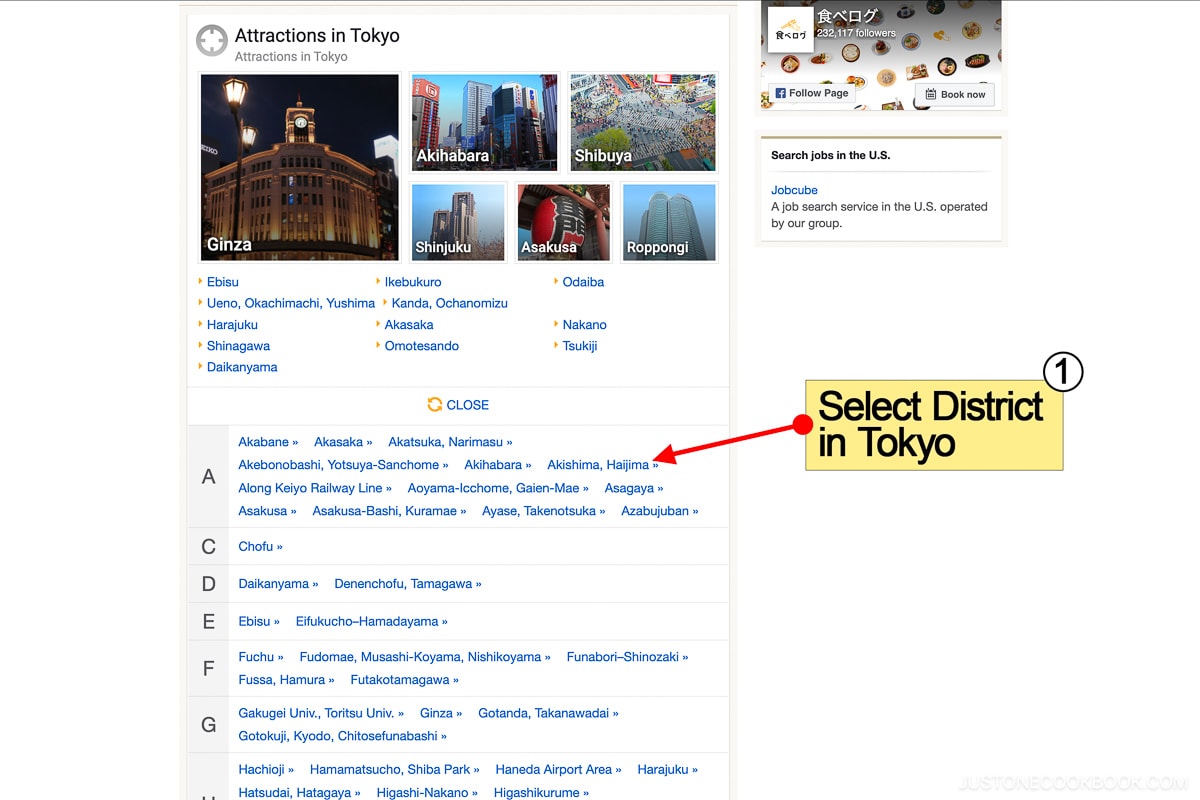
Task: Open the Shibuya crossing thumbnail
Action: 643,121
